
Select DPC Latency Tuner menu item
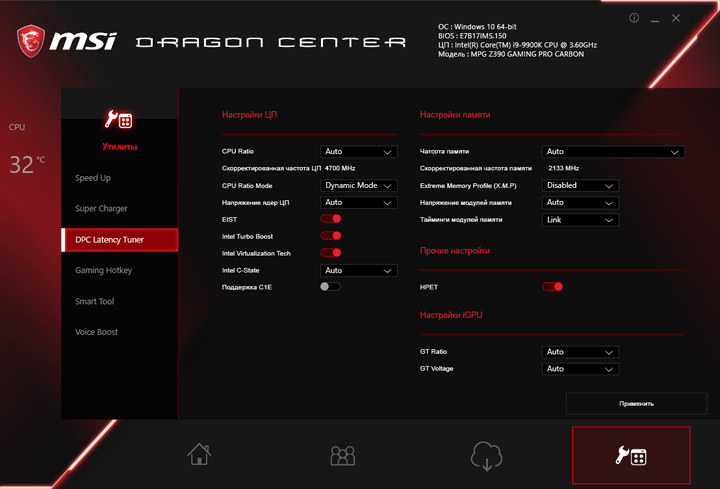120,240
